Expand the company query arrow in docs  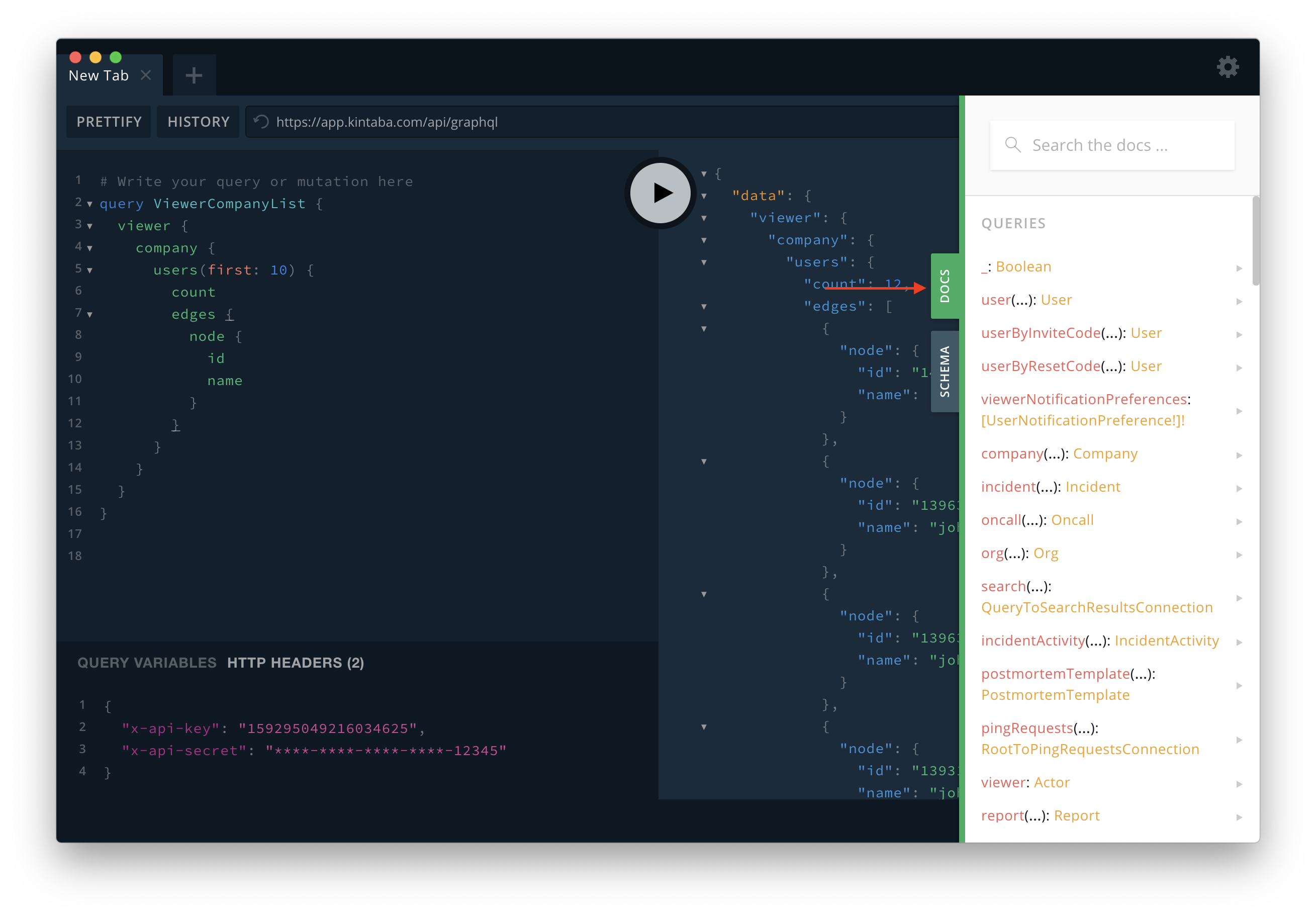coord(1239,455)
